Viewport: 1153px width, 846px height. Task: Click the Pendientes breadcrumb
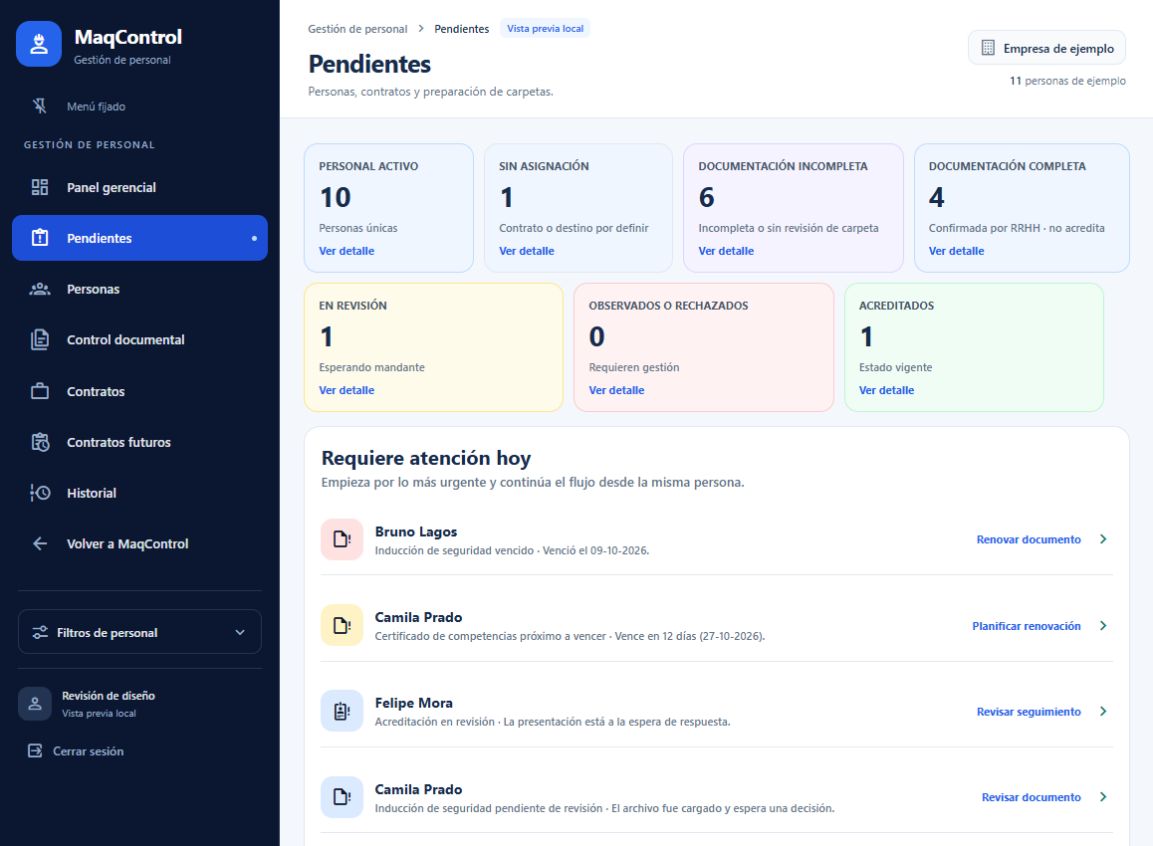pos(461,29)
